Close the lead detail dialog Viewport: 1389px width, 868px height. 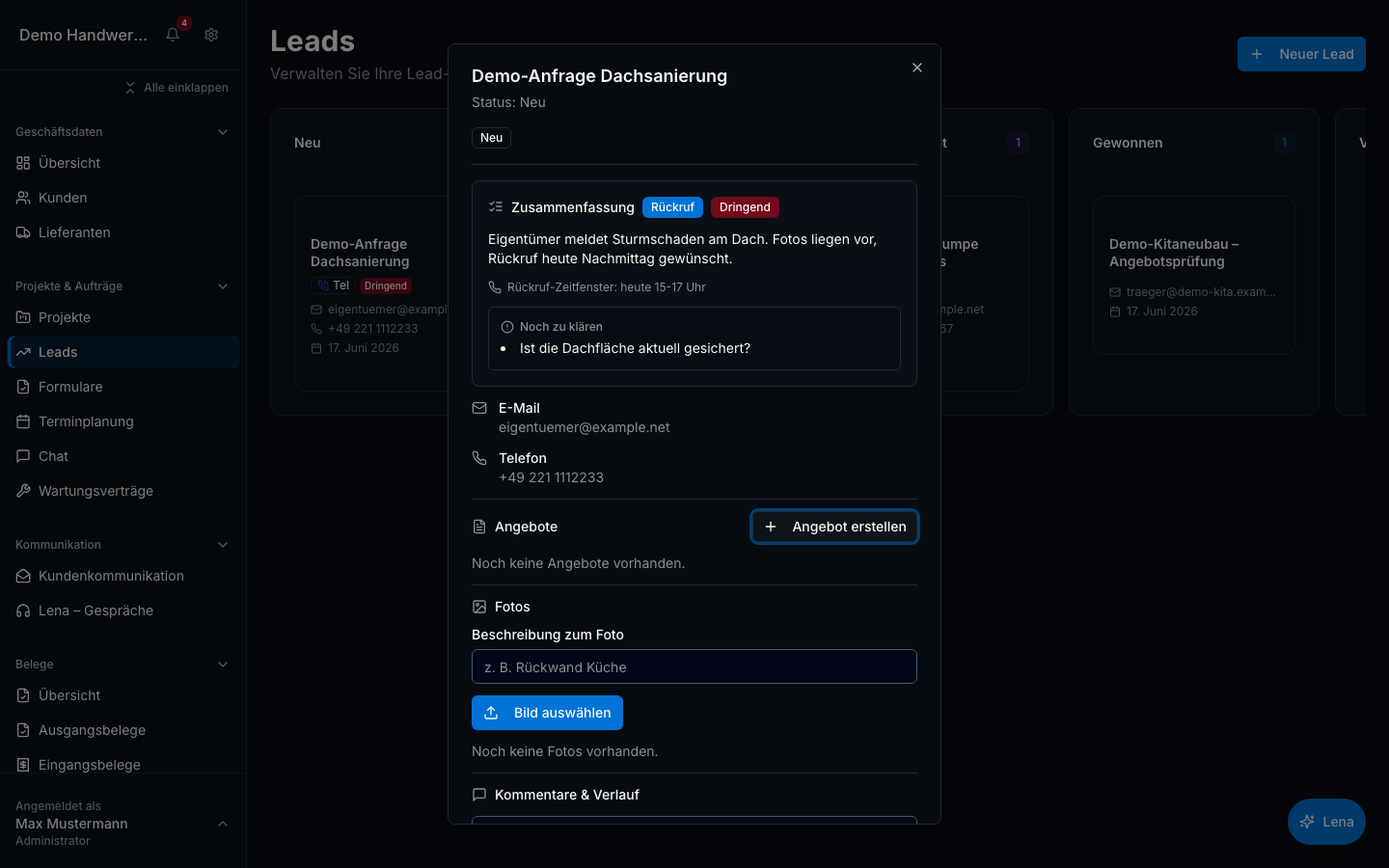[917, 68]
